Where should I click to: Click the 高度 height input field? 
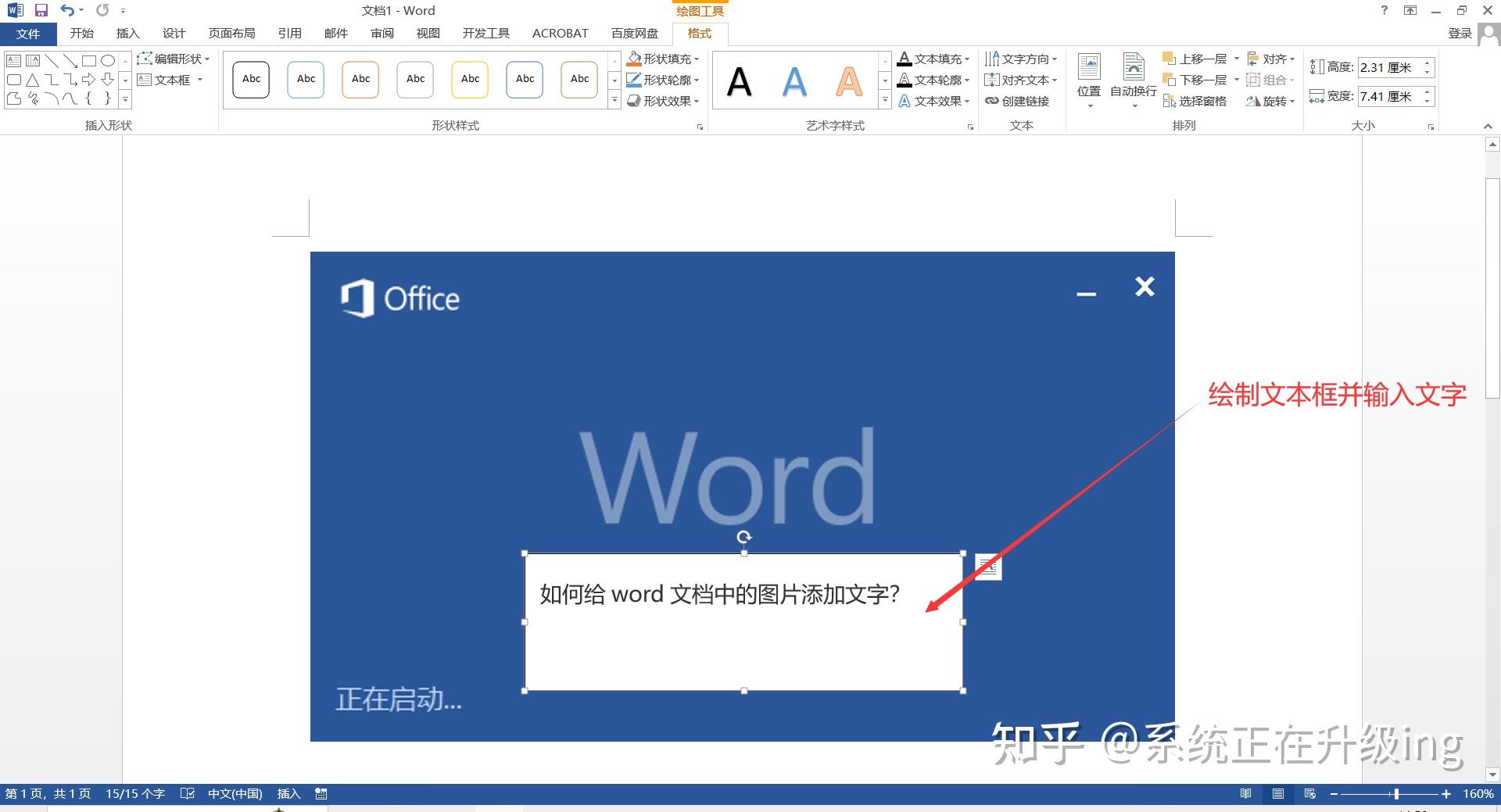1388,67
